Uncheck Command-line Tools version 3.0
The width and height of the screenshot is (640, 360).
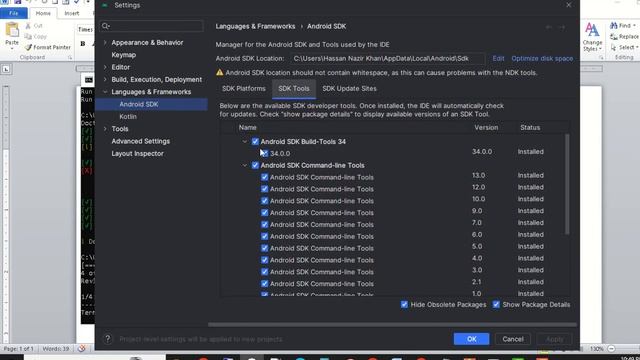tap(264, 272)
